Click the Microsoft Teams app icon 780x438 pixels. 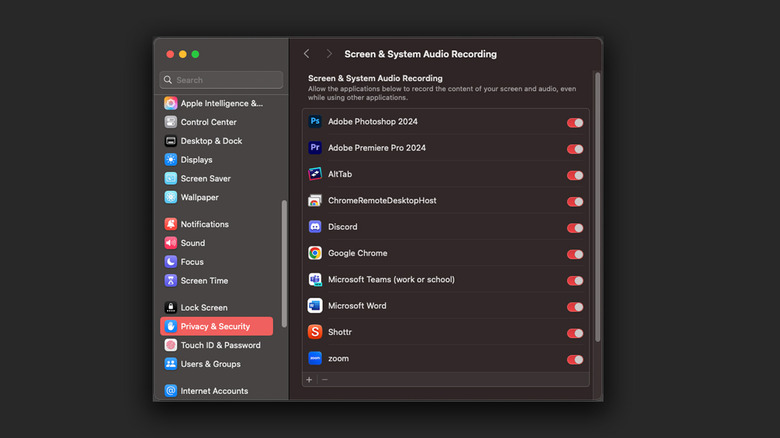click(315, 280)
